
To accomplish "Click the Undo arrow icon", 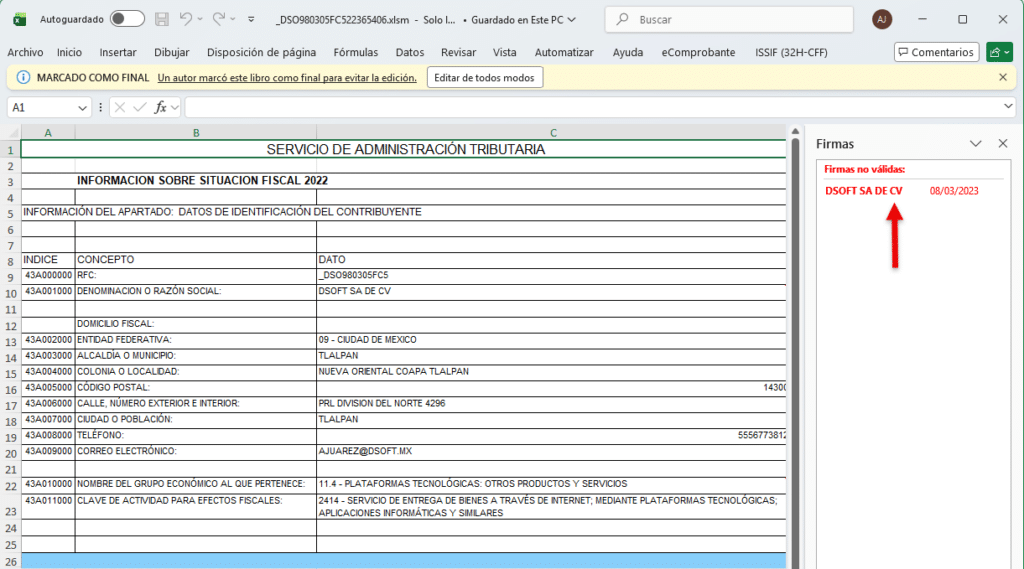I will [x=187, y=19].
